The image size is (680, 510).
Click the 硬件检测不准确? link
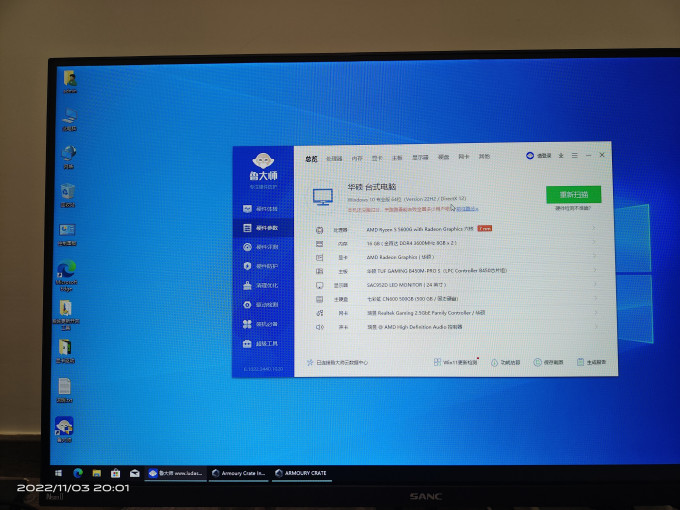click(573, 208)
